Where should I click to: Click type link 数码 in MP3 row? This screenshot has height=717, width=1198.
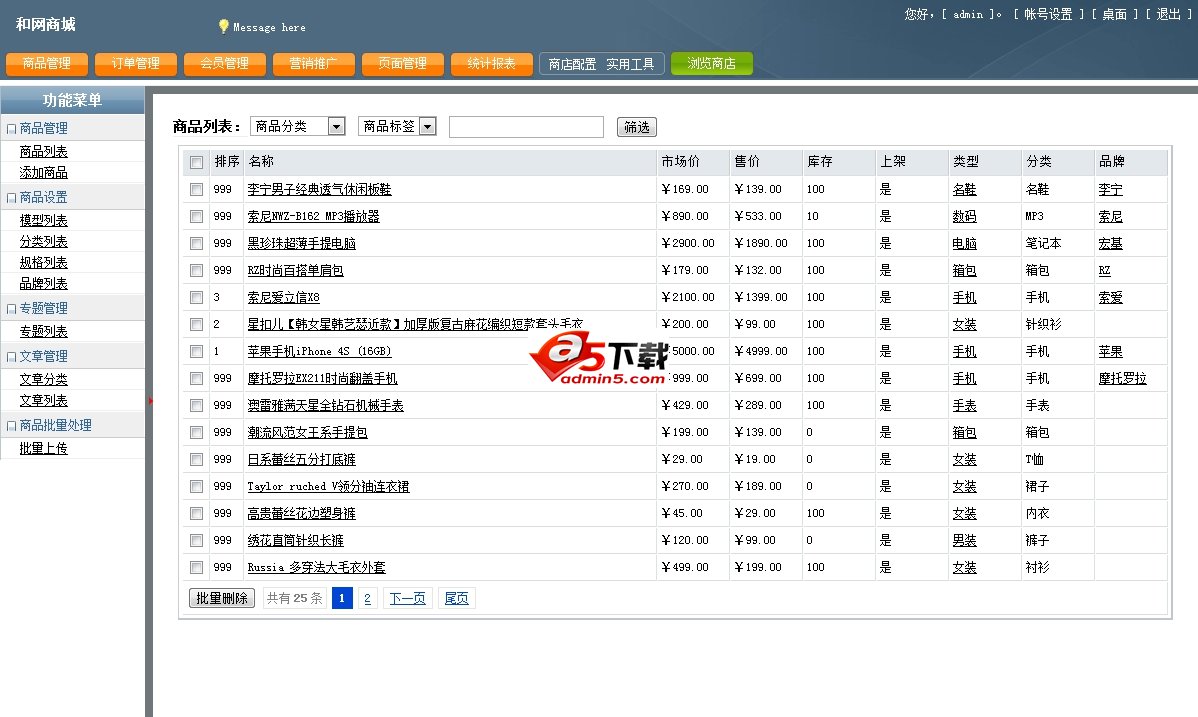click(x=964, y=216)
